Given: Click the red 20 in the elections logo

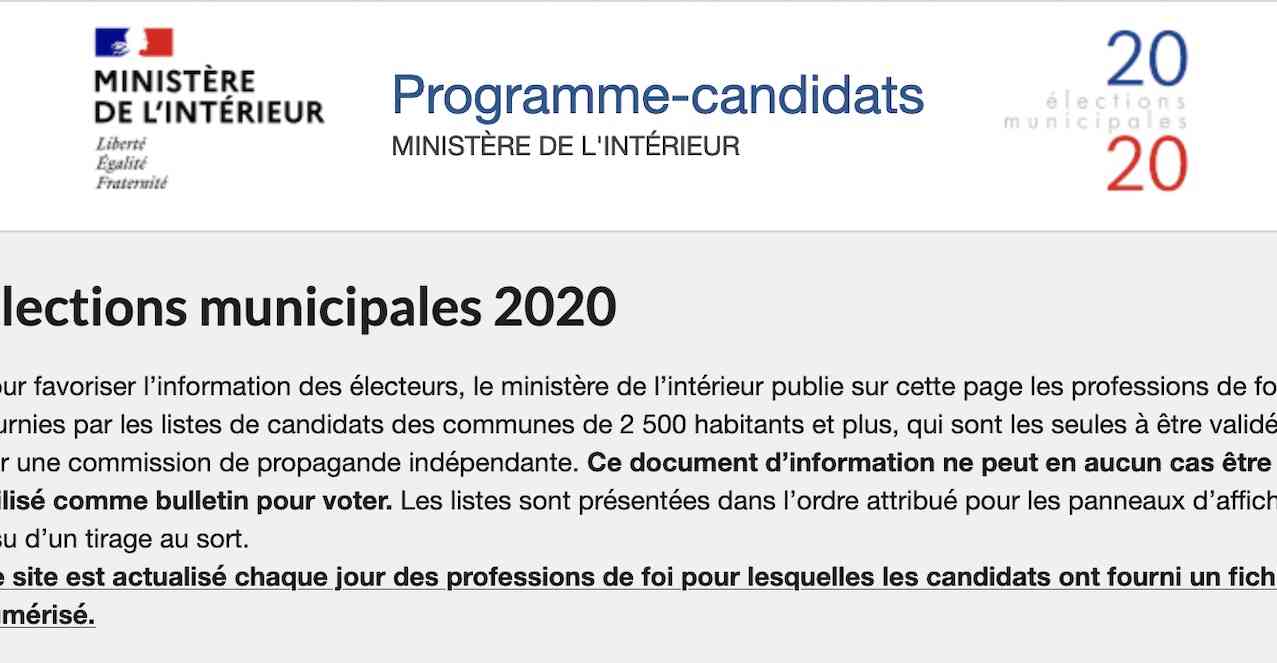Looking at the screenshot, I should [1146, 163].
